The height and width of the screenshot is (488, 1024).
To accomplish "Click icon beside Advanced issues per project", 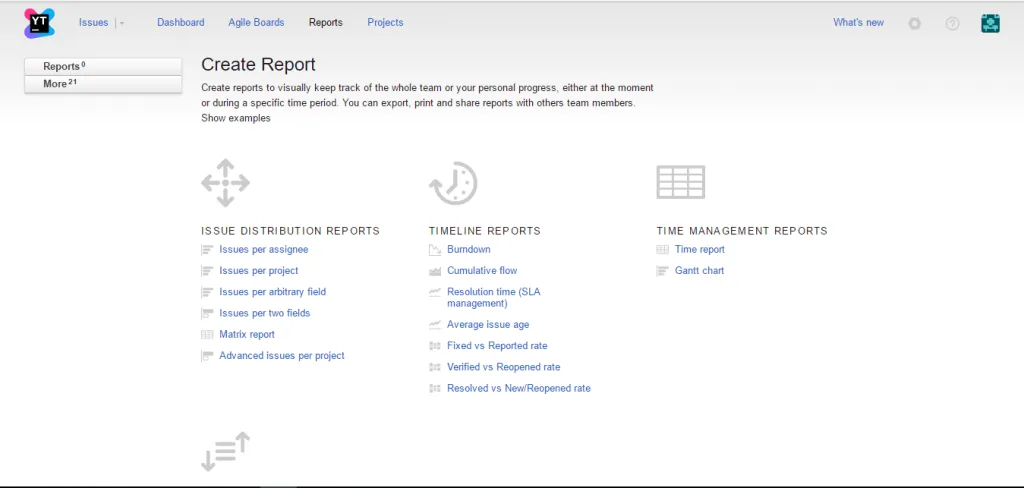I will 207,355.
